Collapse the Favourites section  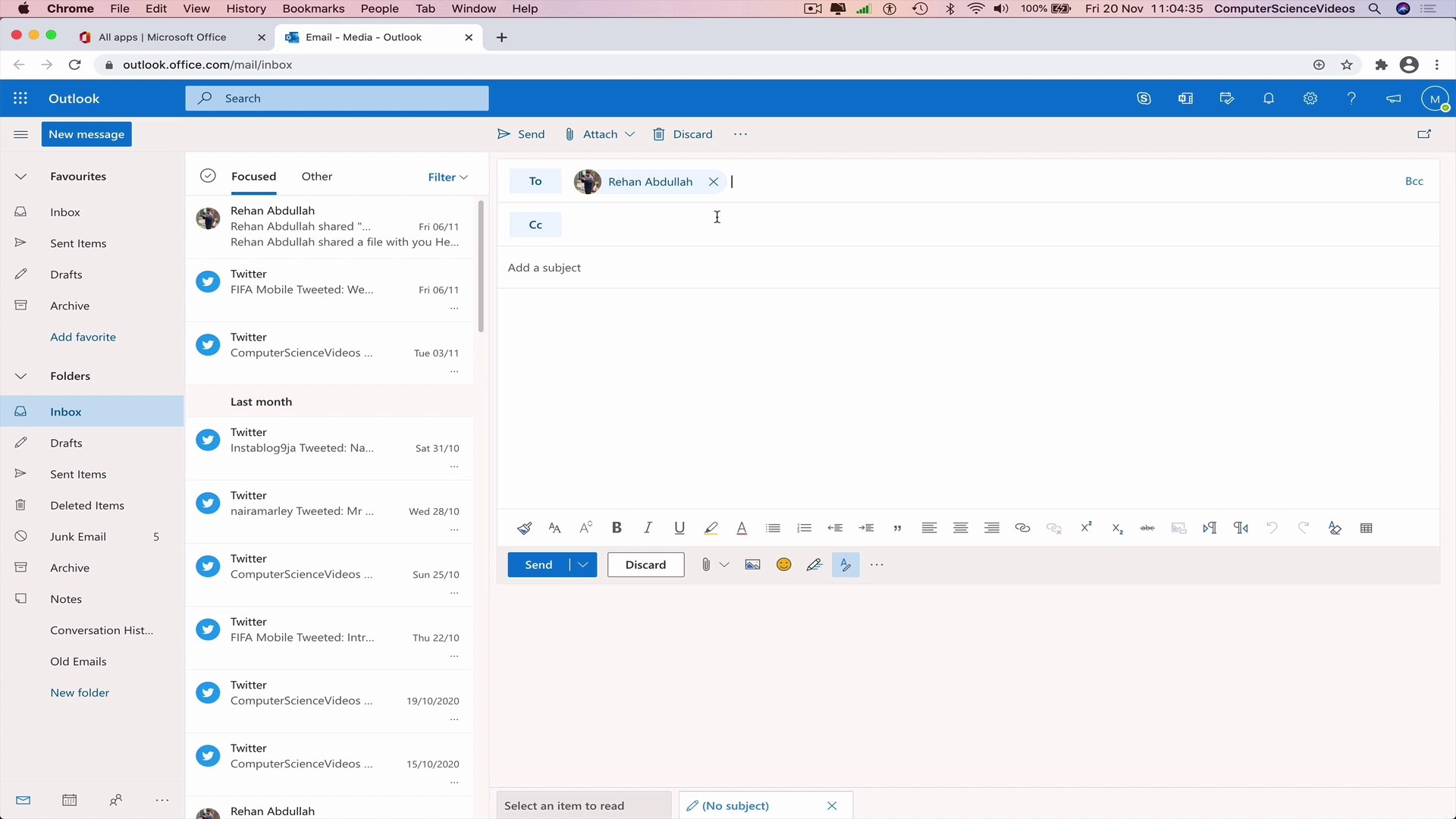20,176
